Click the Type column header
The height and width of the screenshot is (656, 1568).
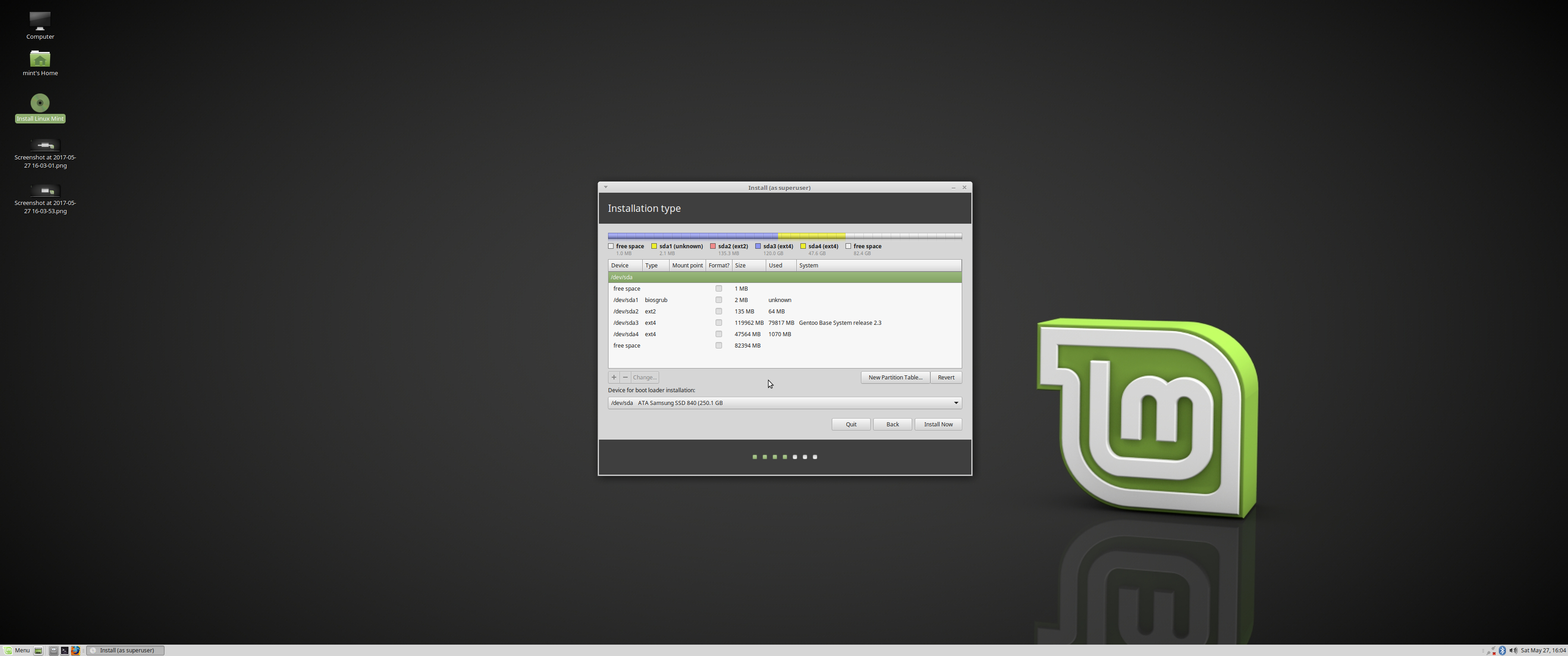point(655,265)
